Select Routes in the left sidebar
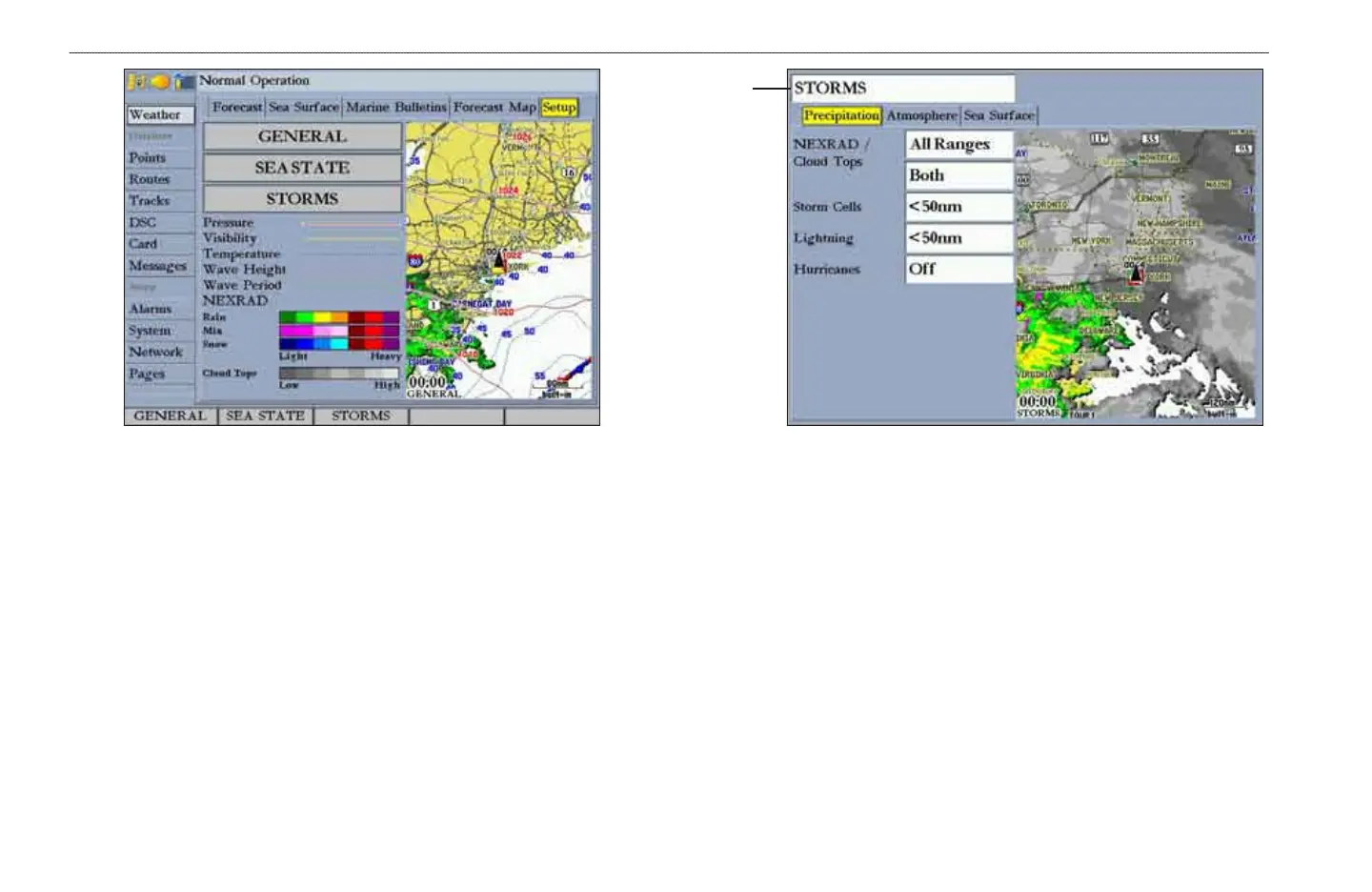 (150, 179)
